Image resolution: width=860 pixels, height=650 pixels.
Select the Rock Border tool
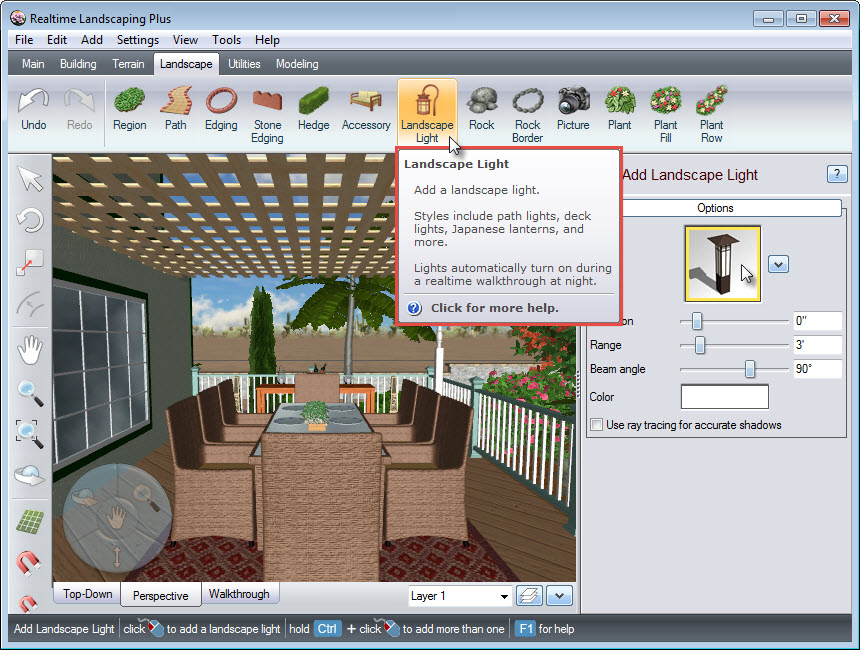click(528, 114)
